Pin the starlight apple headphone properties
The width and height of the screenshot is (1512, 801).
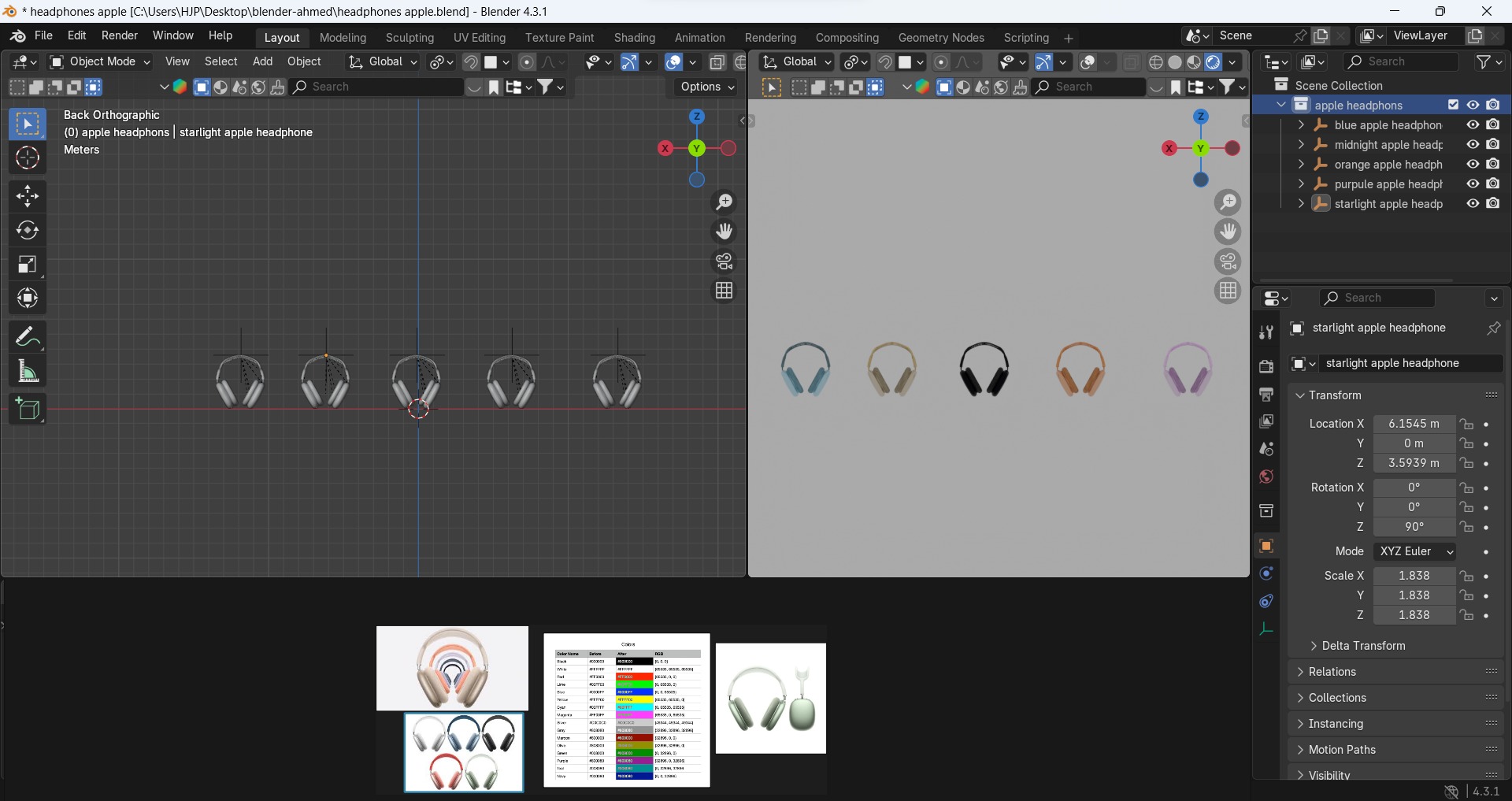[x=1493, y=328]
